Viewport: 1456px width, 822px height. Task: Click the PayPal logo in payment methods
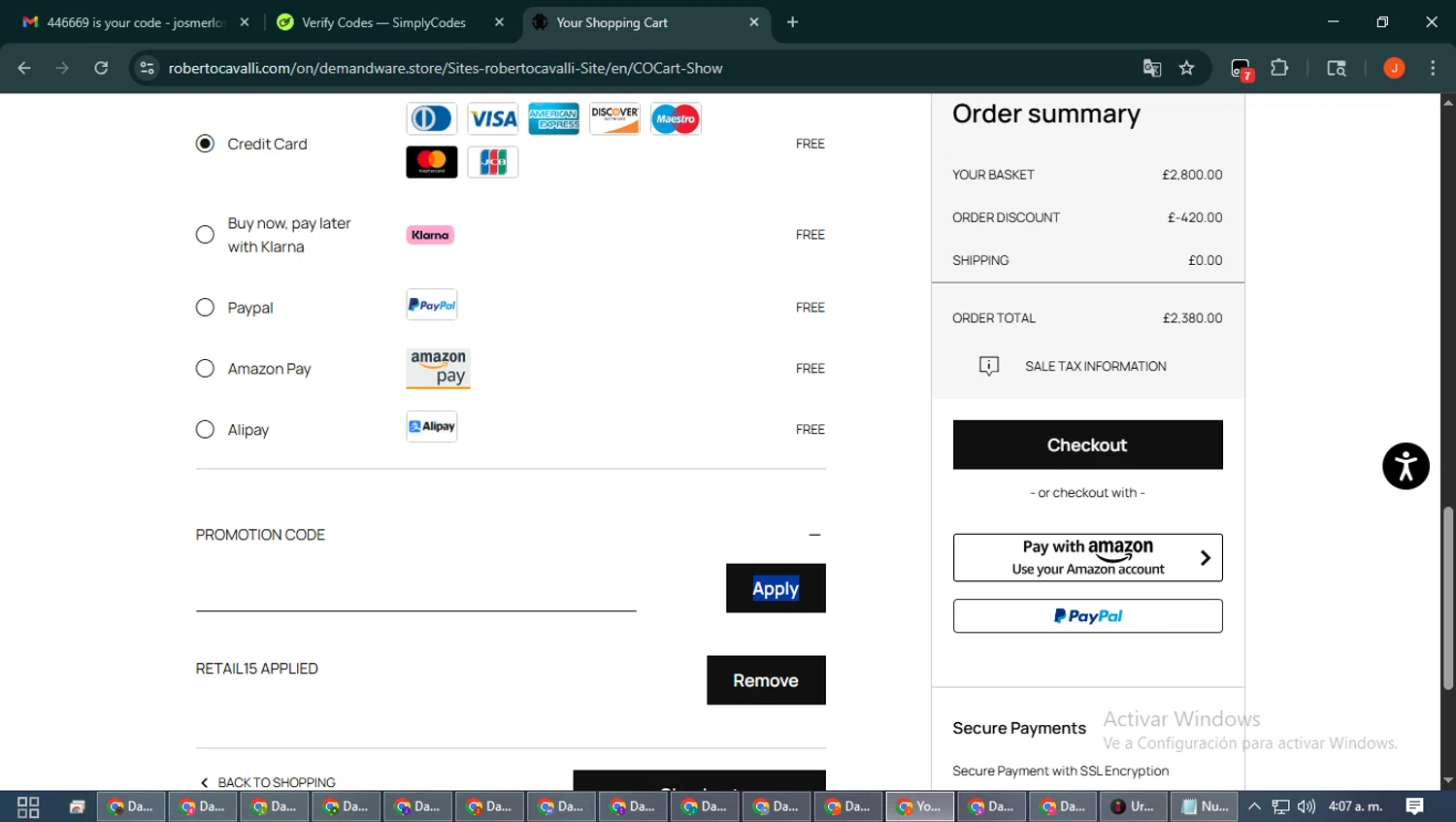(432, 305)
